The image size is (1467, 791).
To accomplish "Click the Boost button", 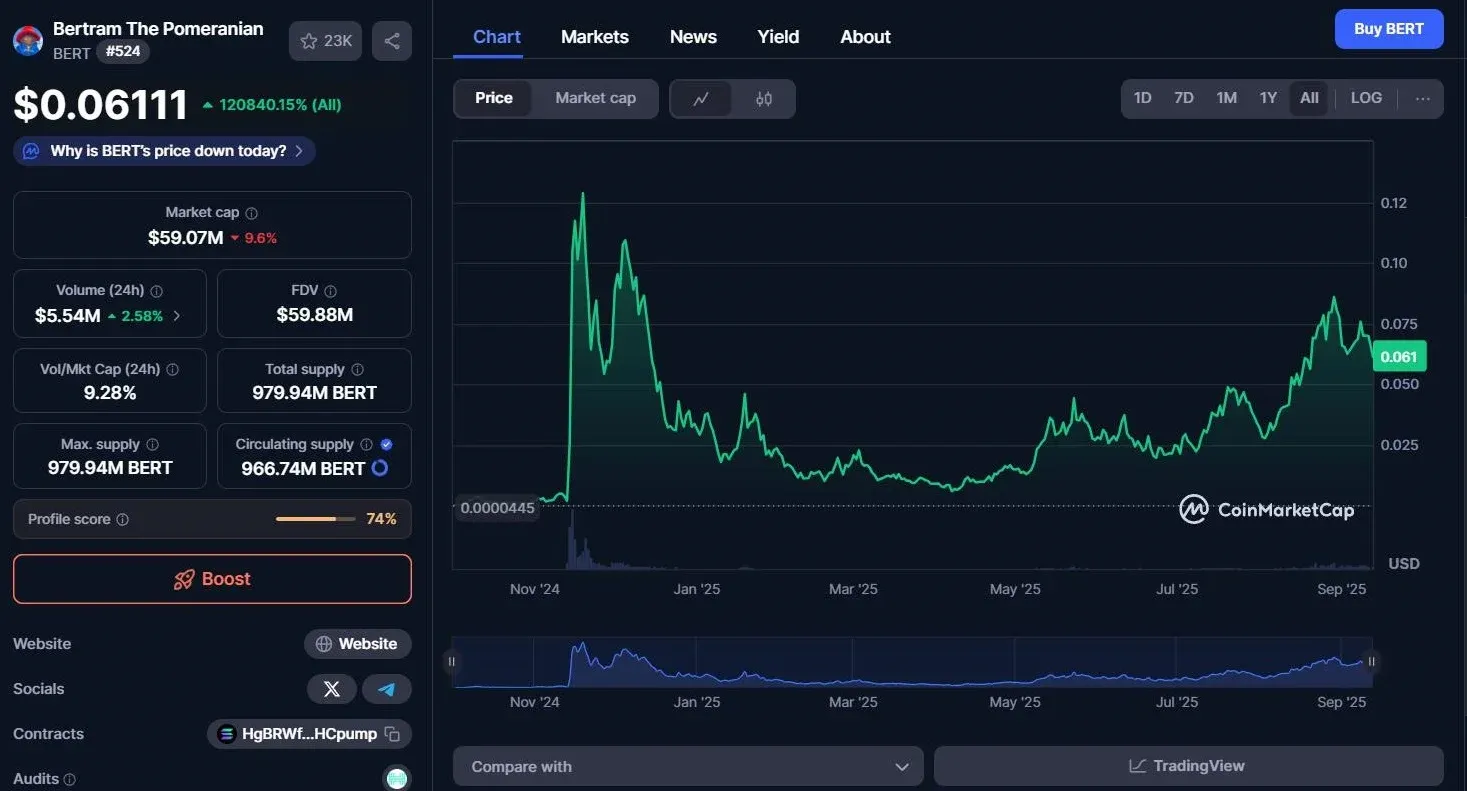I will 212,579.
